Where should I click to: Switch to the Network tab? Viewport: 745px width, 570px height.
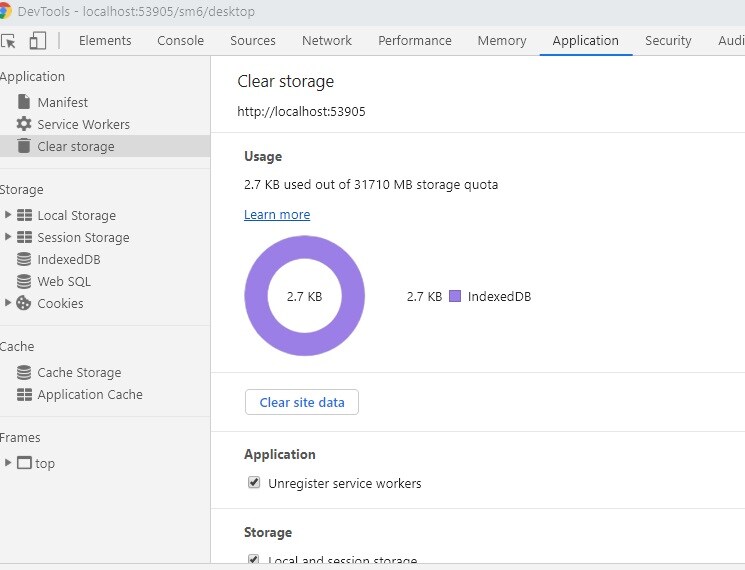[x=327, y=41]
